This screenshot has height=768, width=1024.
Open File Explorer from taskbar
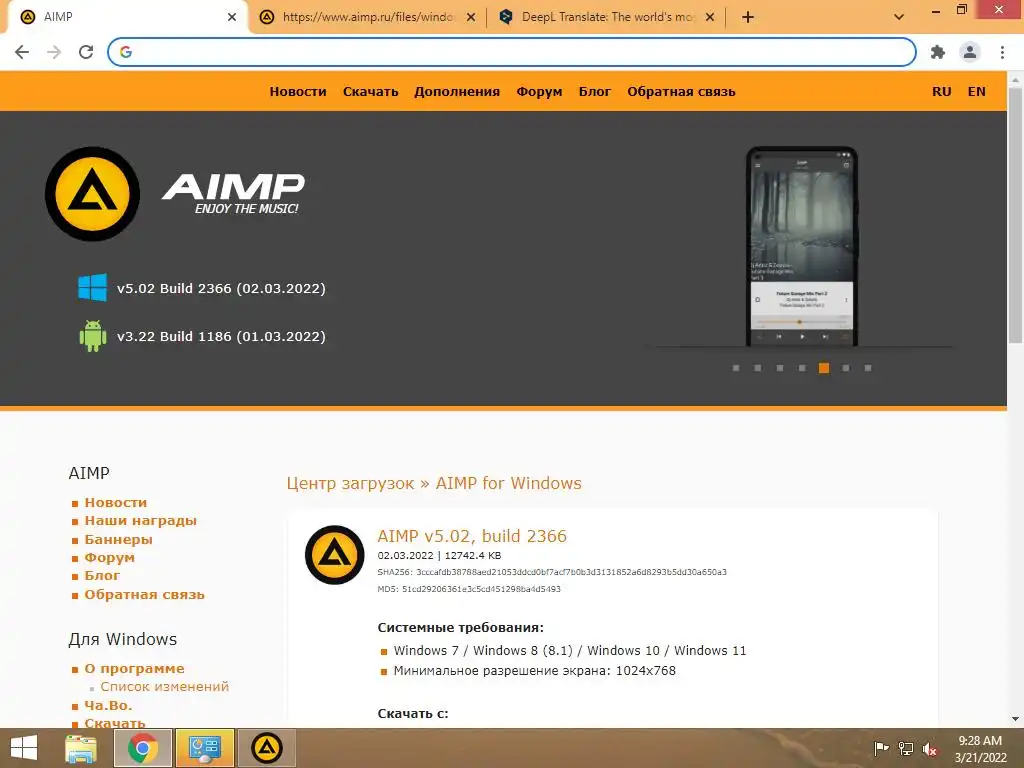(x=81, y=748)
